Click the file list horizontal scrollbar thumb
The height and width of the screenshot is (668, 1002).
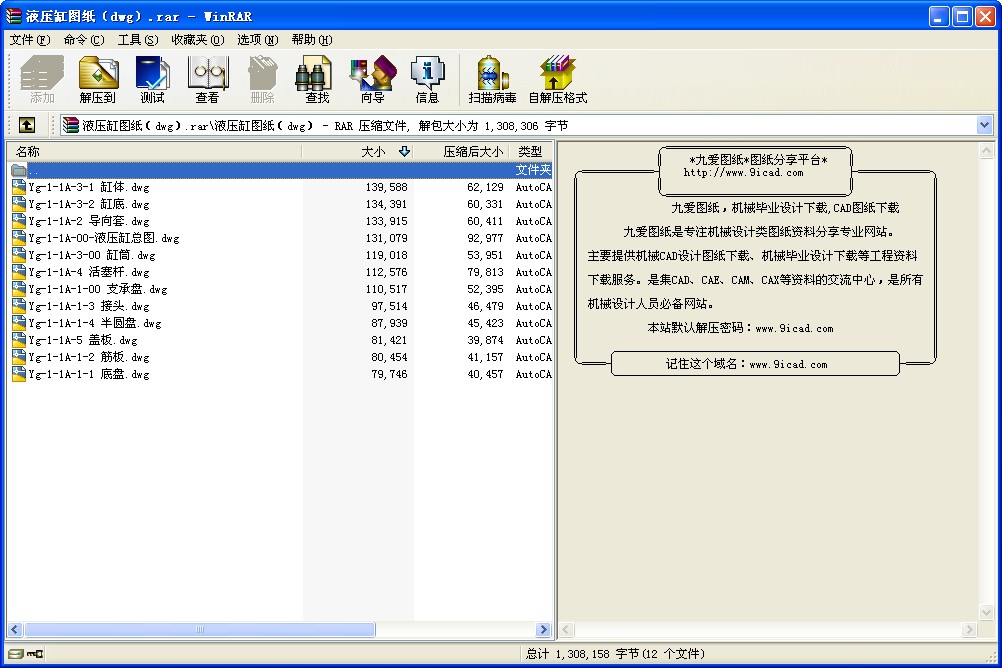[200, 630]
